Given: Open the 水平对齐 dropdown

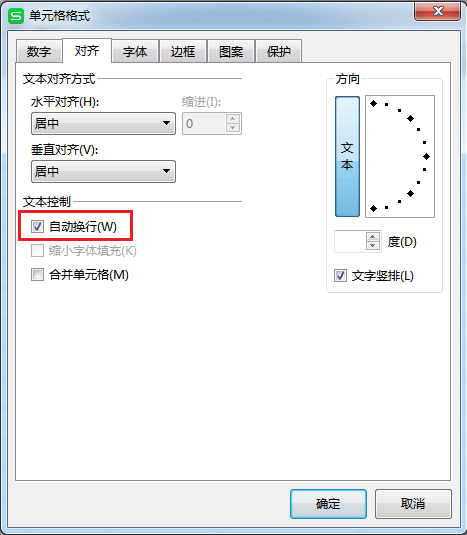Looking at the screenshot, I should 103,123.
